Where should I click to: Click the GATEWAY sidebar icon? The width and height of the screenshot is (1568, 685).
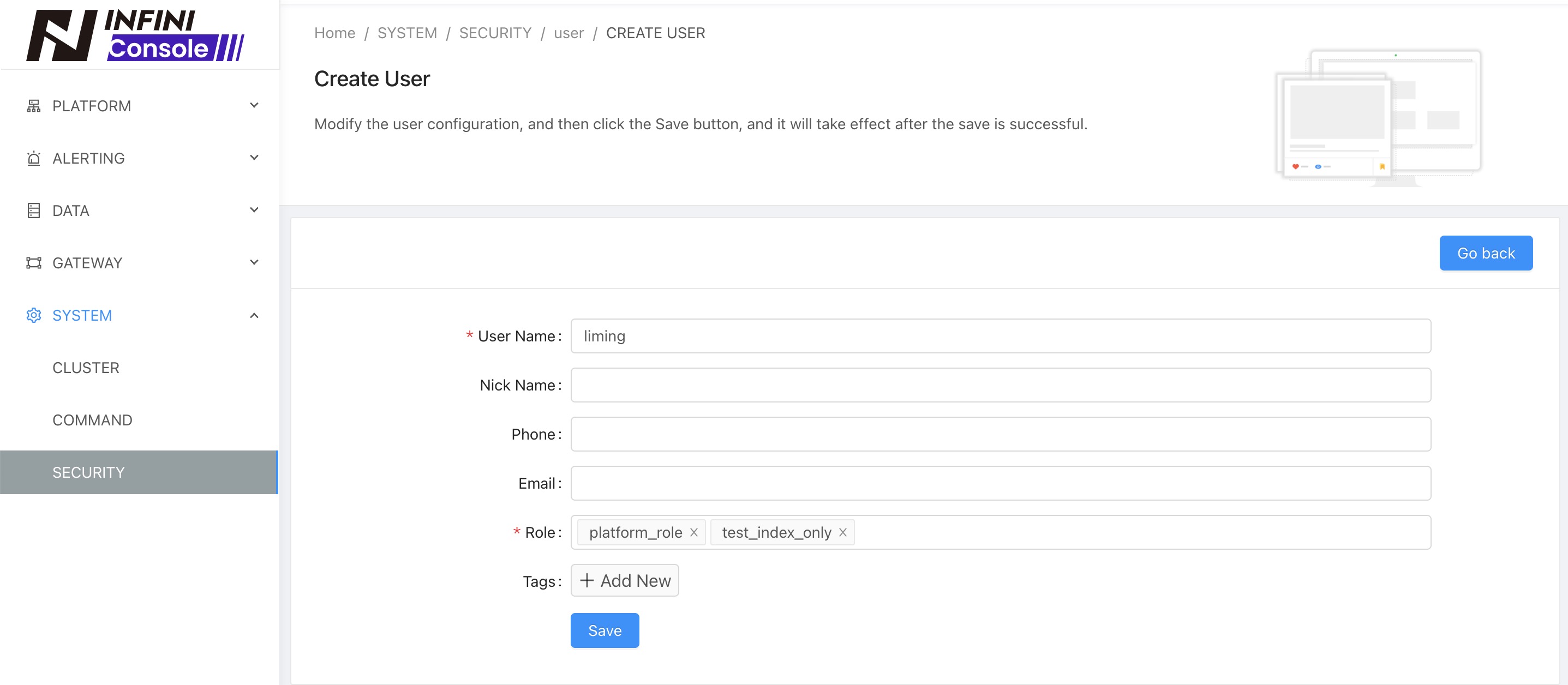[x=34, y=262]
